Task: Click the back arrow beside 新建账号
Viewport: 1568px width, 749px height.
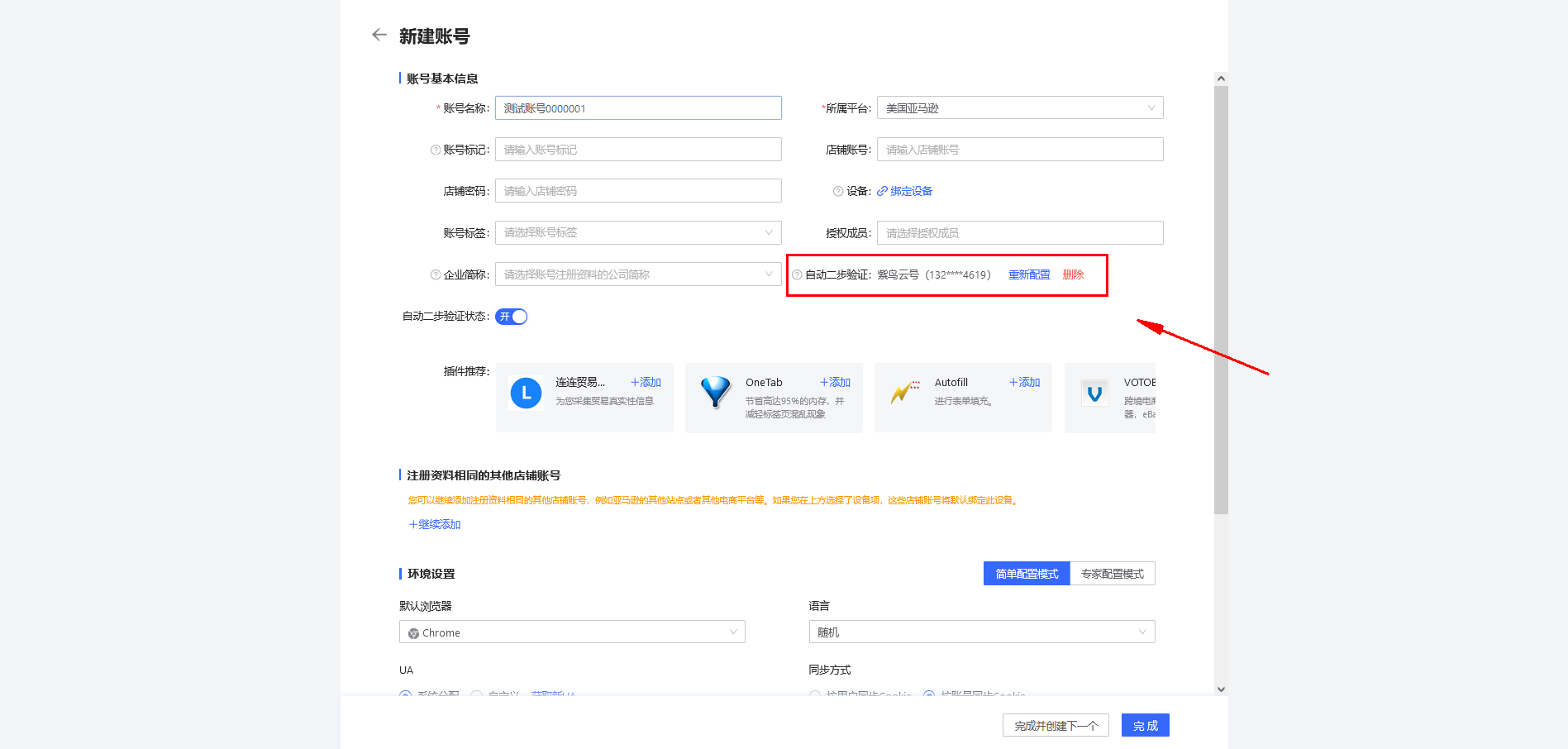Action: pyautogui.click(x=379, y=35)
